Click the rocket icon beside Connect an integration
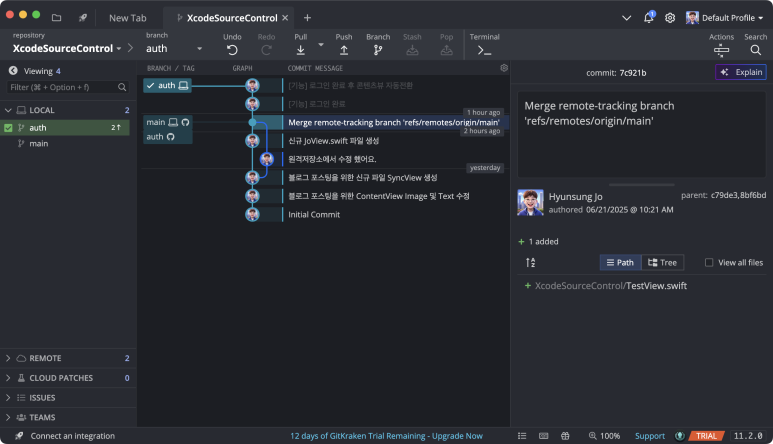773x444 pixels. pyautogui.click(x=19, y=436)
